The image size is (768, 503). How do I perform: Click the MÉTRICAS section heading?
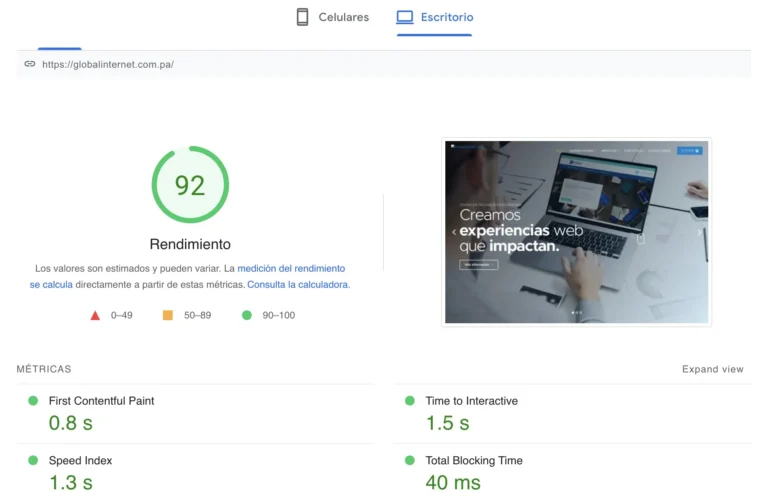(44, 369)
